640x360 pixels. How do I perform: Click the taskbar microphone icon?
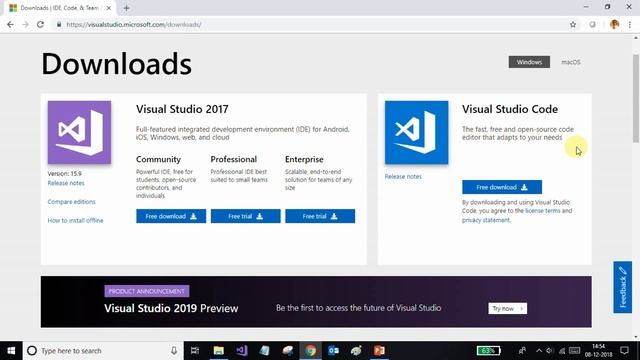click(174, 351)
